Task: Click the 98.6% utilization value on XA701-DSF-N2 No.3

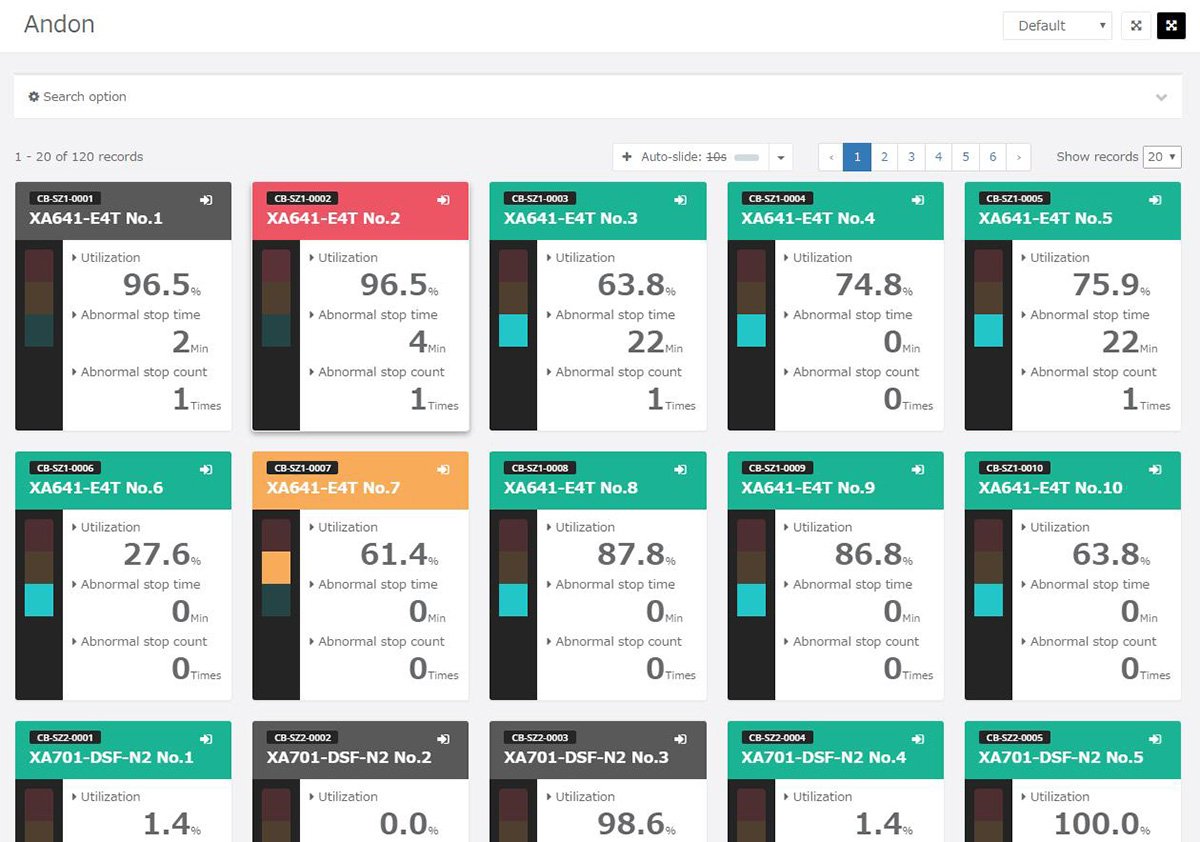Action: pyautogui.click(x=637, y=824)
